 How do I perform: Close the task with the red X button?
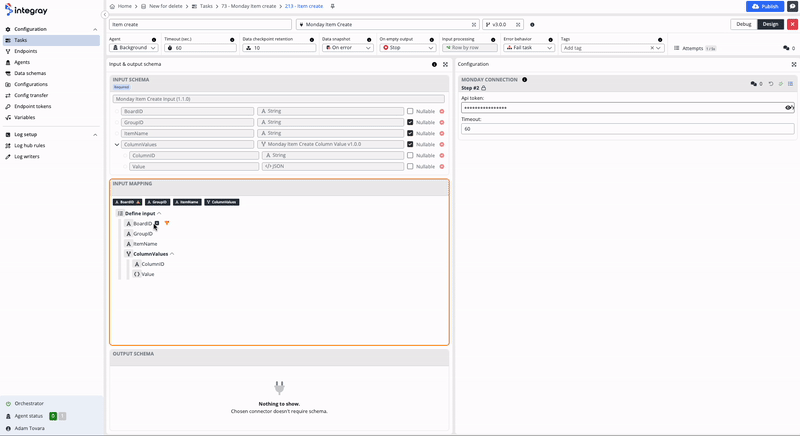(792, 24)
